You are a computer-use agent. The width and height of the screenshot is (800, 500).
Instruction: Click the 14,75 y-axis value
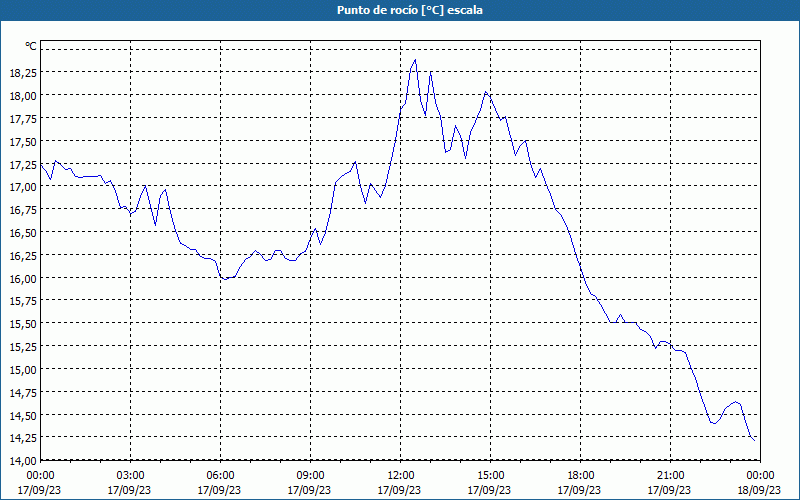(23, 392)
